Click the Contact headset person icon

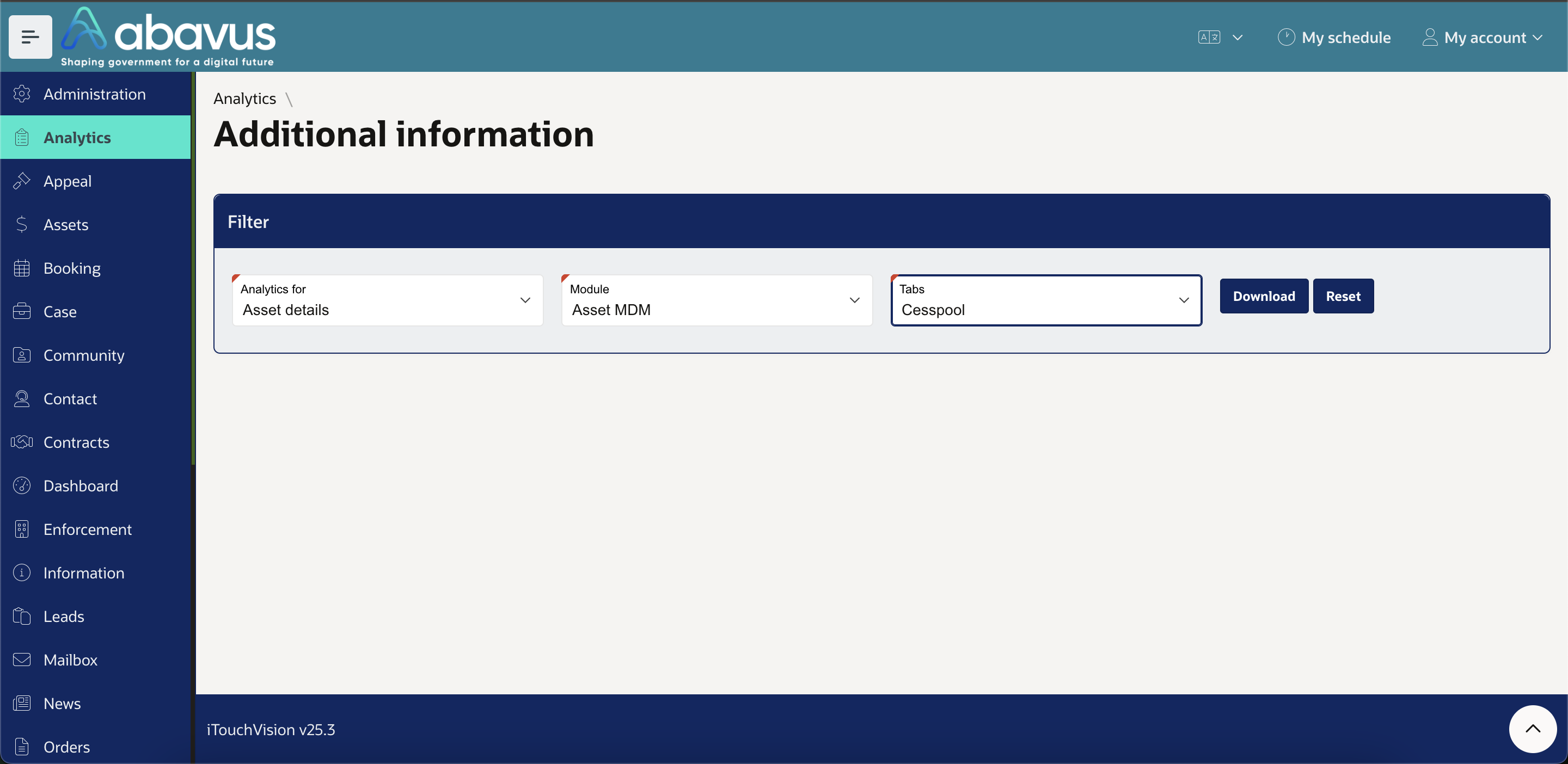[22, 398]
